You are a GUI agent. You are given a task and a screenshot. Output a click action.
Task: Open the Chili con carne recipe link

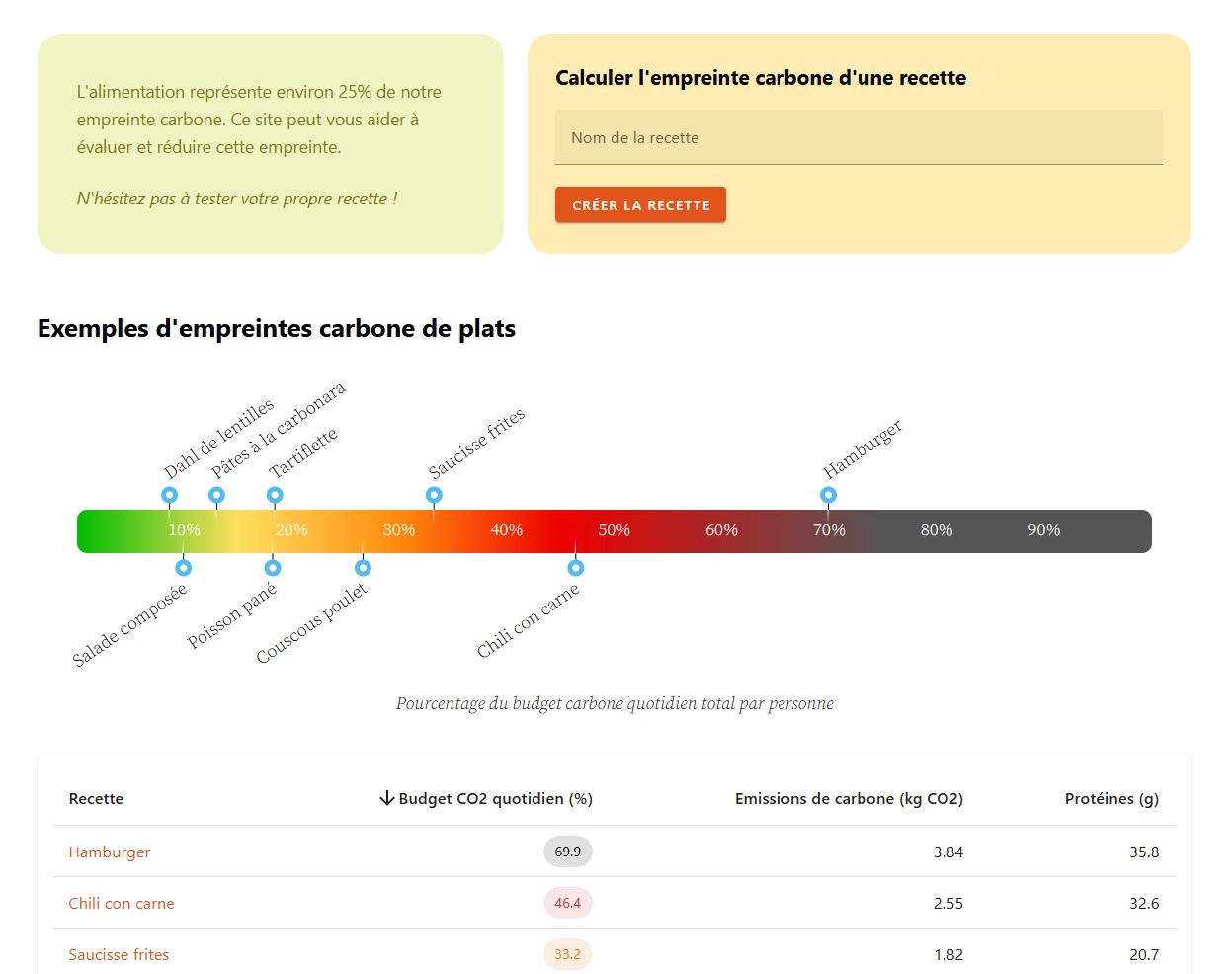(x=122, y=903)
